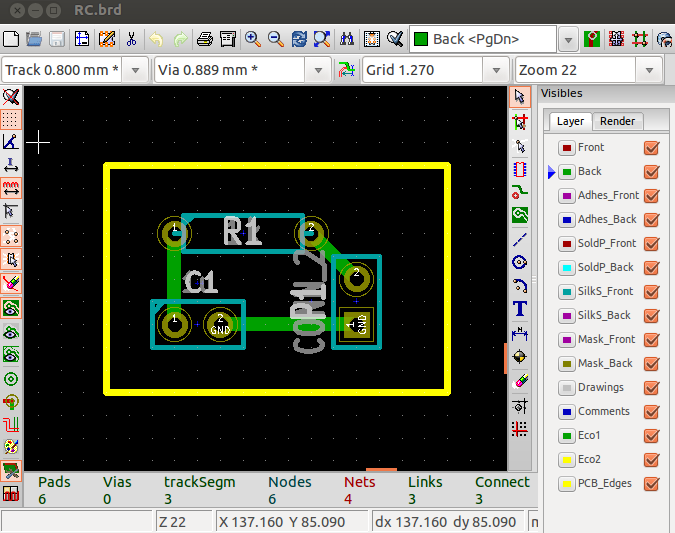Screen dimensions: 675x533
Task: Click the Grid 1.270 field
Action: point(423,70)
